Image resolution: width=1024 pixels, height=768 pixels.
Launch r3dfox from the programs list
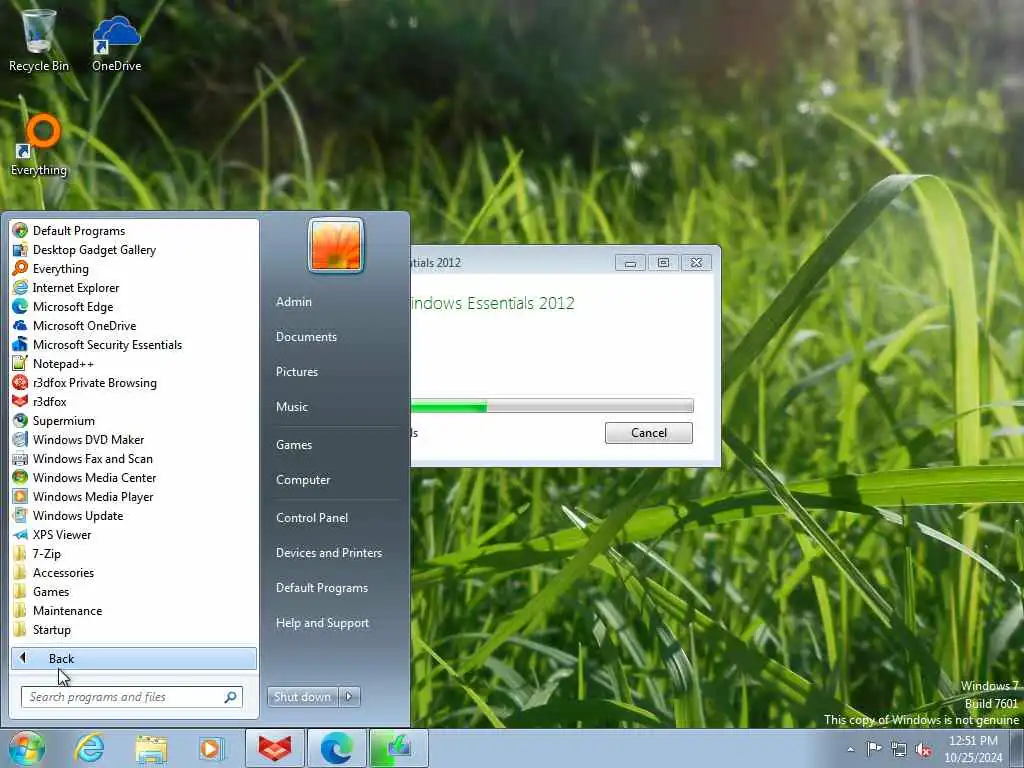(x=49, y=402)
